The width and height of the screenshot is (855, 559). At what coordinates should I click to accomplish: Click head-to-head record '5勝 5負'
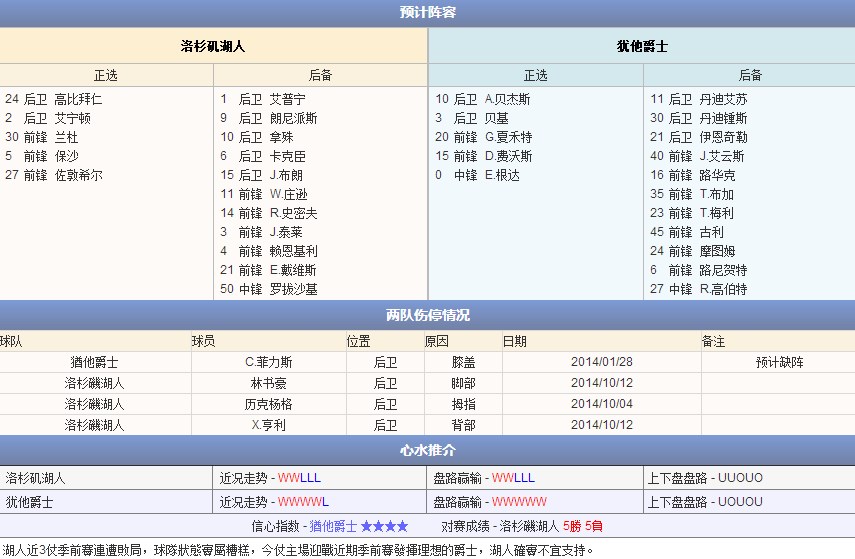click(x=582, y=526)
